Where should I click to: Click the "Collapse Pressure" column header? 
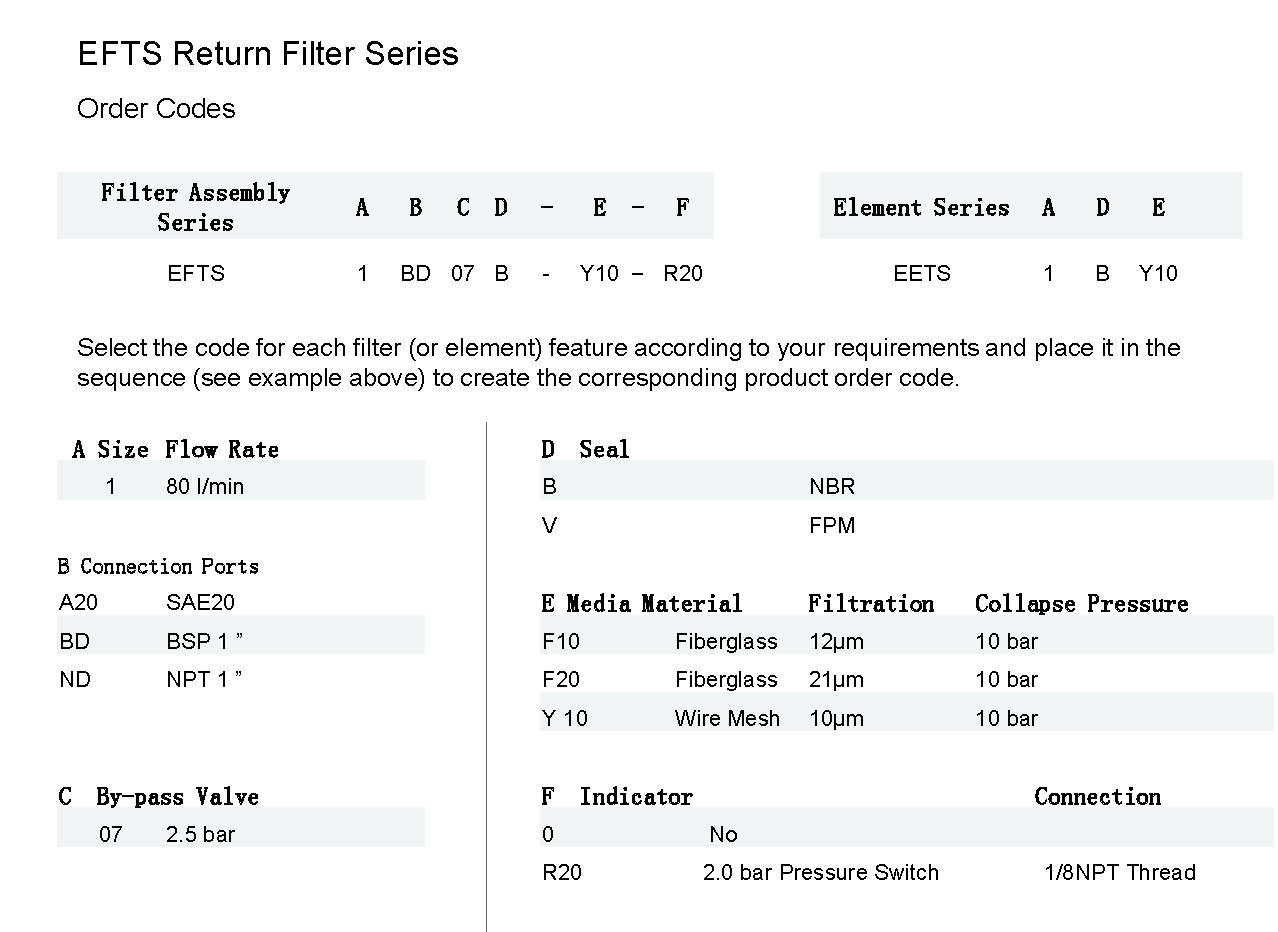click(x=1081, y=604)
